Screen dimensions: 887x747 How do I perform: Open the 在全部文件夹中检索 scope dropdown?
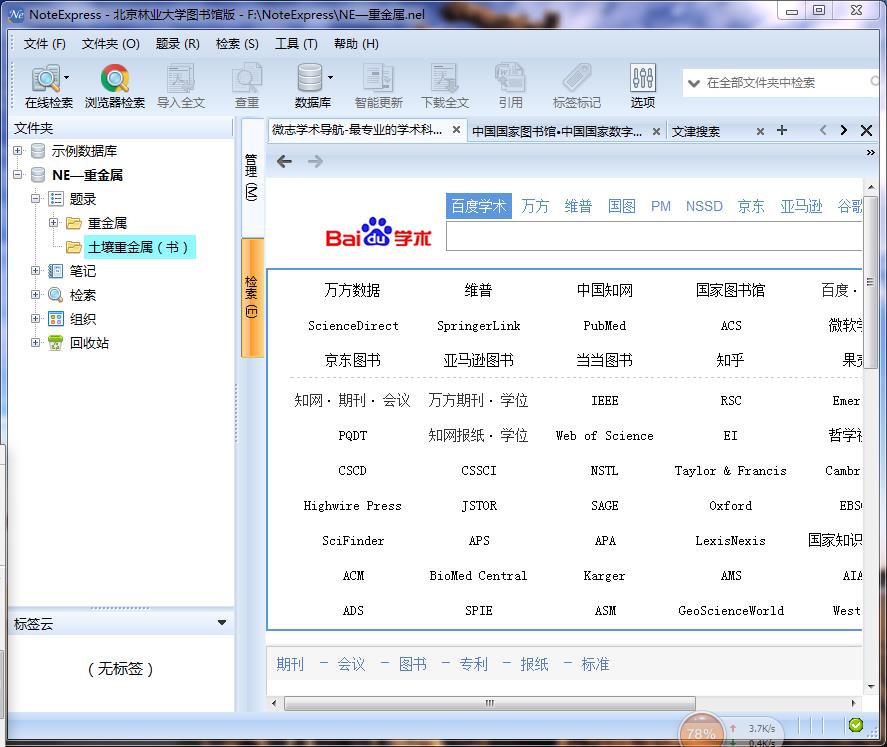[x=694, y=84]
